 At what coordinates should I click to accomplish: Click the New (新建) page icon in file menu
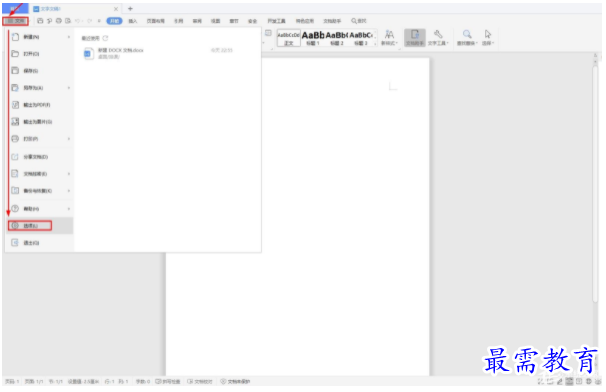15,37
